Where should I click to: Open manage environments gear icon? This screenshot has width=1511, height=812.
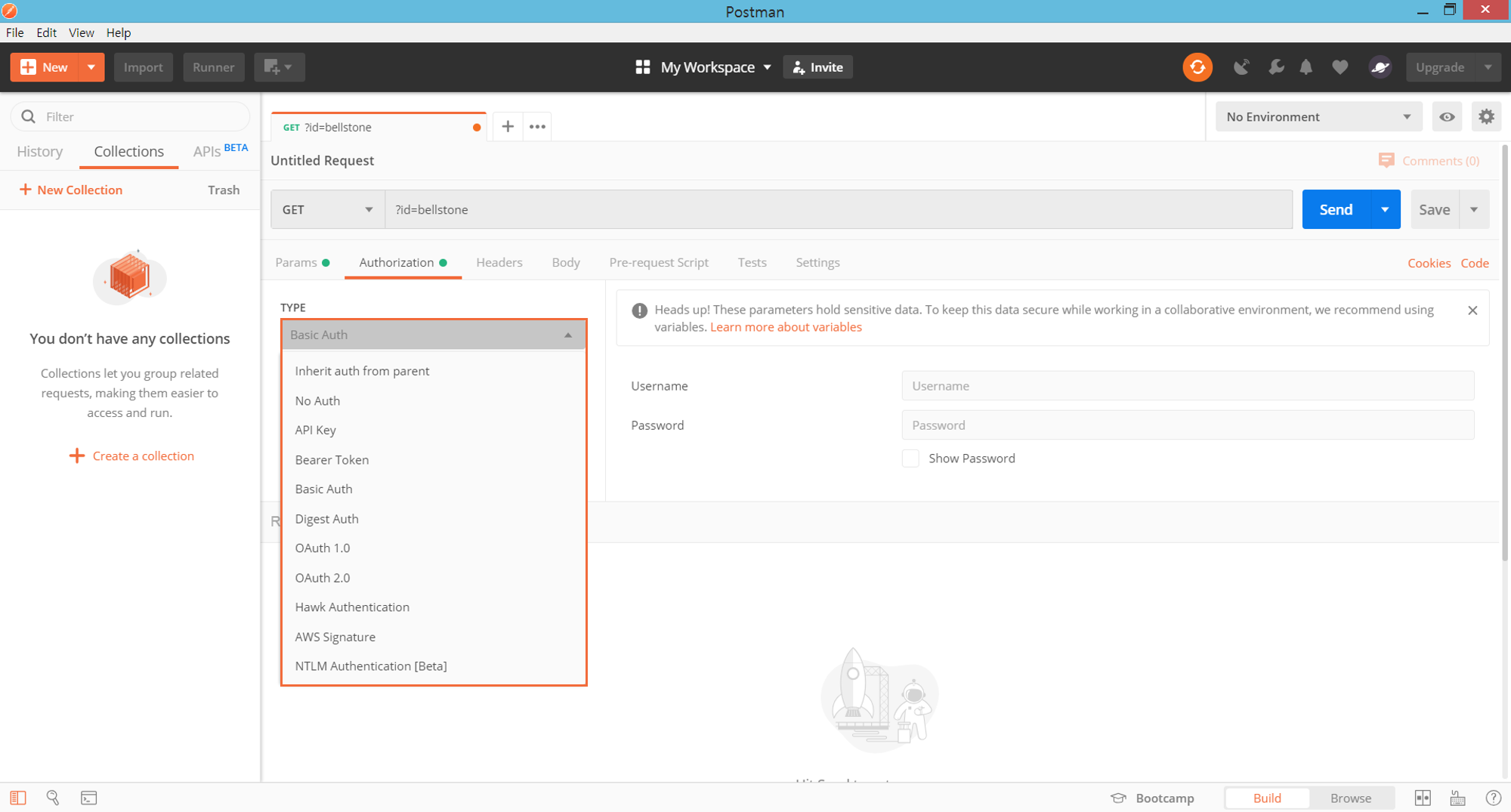[1486, 116]
